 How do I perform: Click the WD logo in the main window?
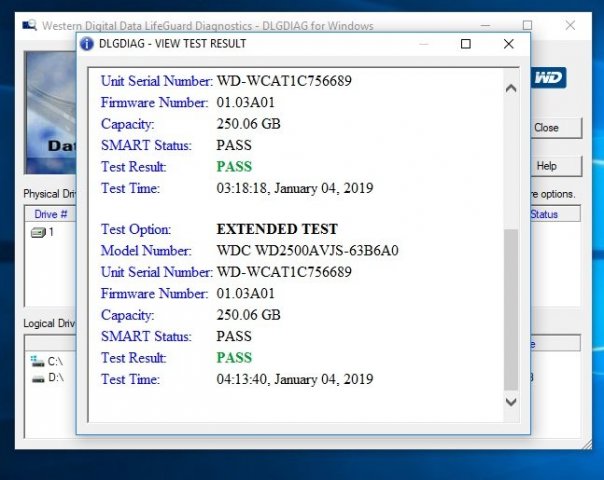[x=549, y=77]
